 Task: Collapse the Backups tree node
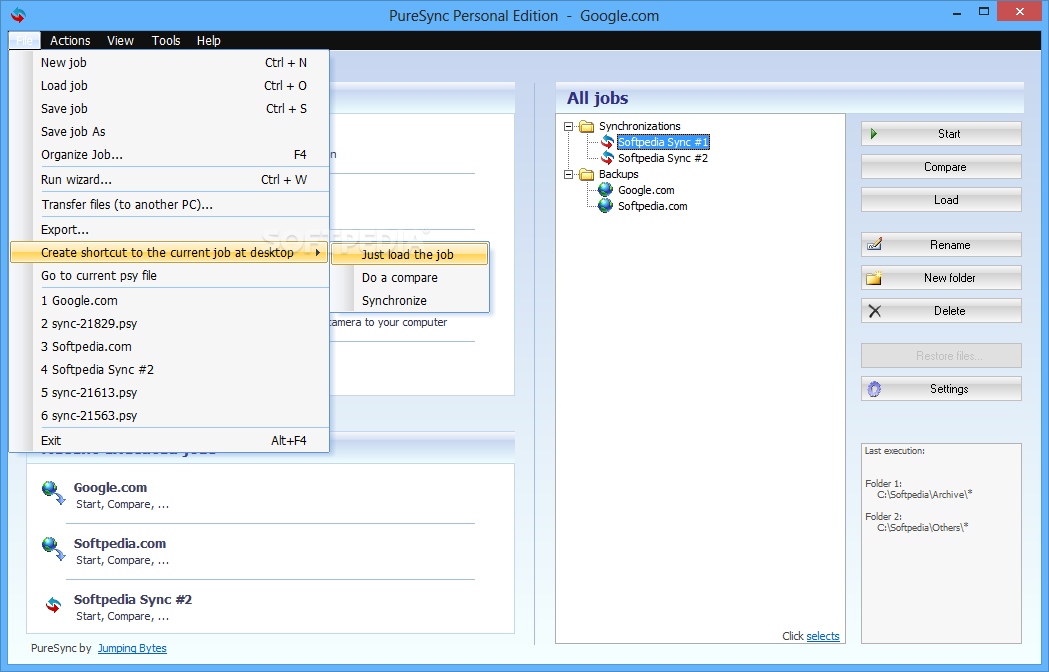[568, 175]
